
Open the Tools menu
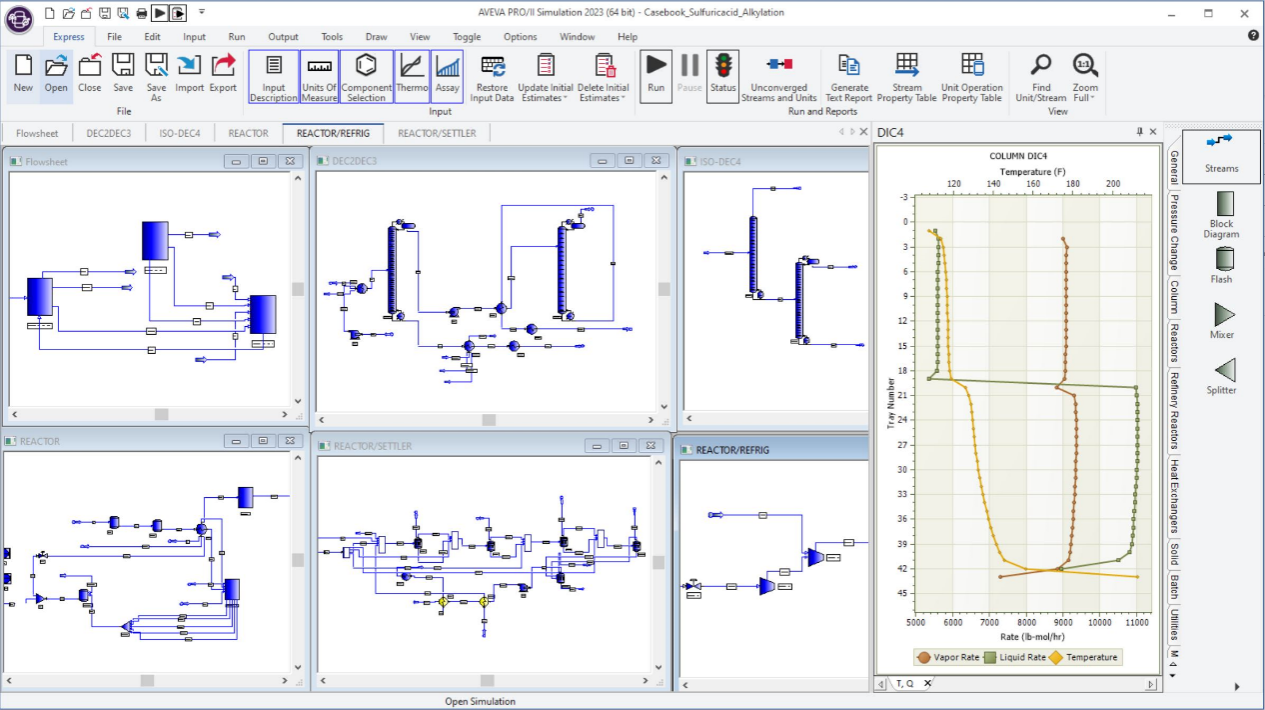[332, 37]
